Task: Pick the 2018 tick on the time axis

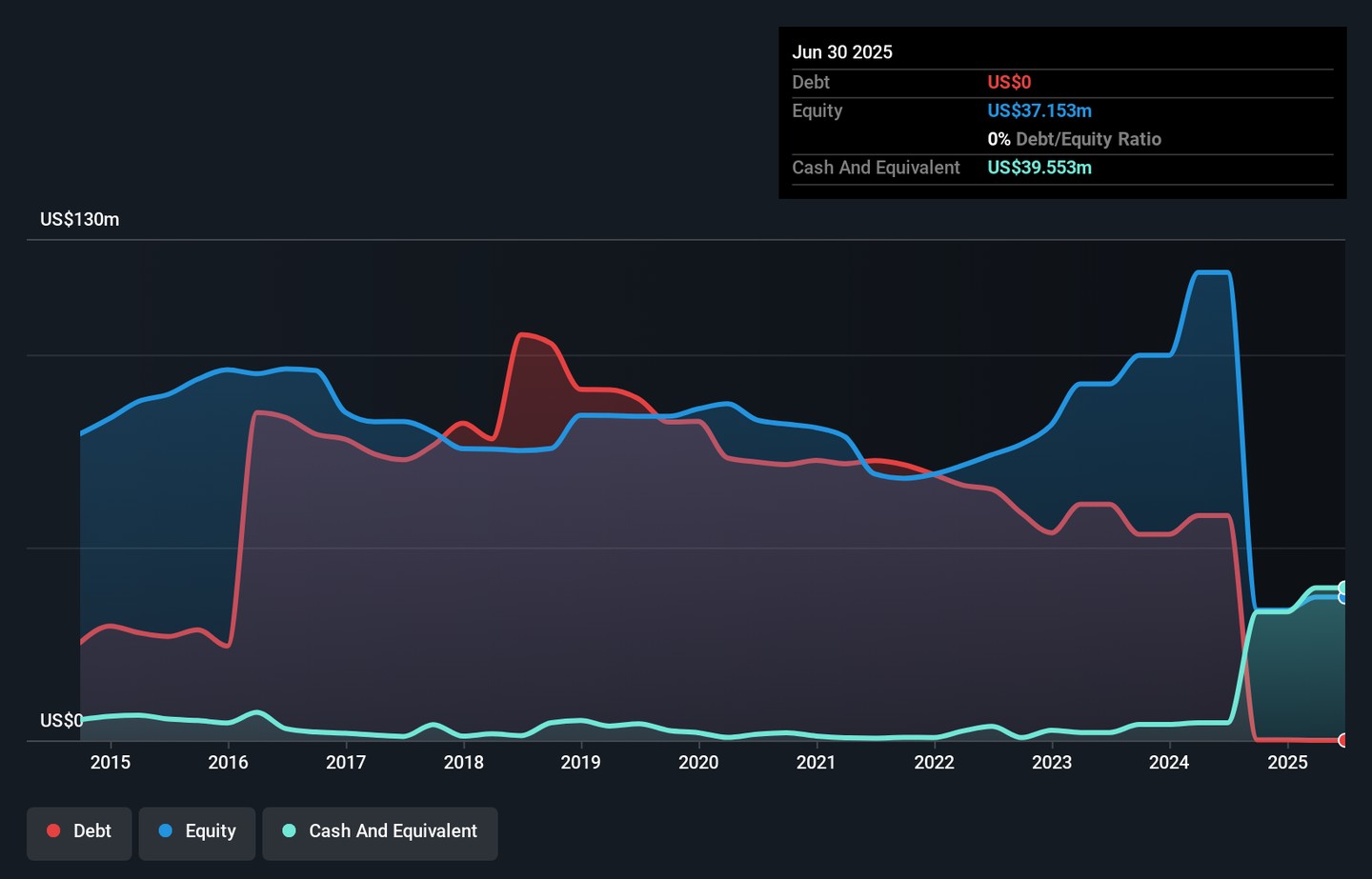Action: pyautogui.click(x=463, y=762)
